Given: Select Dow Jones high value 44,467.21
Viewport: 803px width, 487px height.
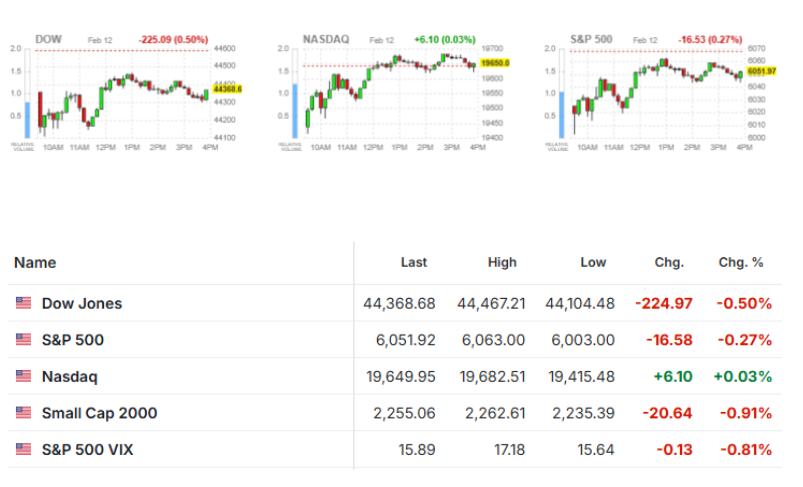Looking at the screenshot, I should point(491,304).
